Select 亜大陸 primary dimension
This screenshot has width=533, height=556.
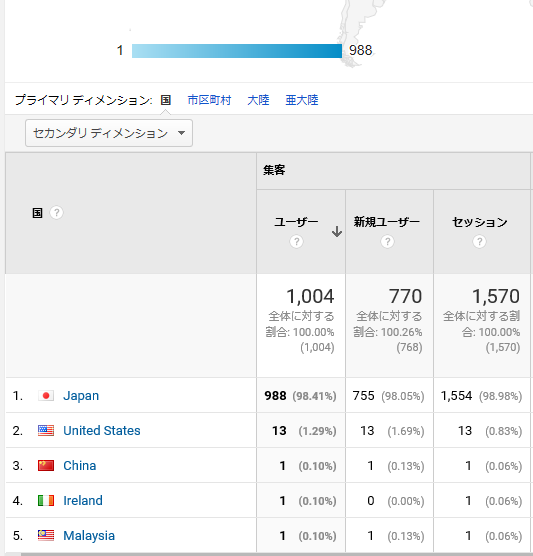point(302,100)
